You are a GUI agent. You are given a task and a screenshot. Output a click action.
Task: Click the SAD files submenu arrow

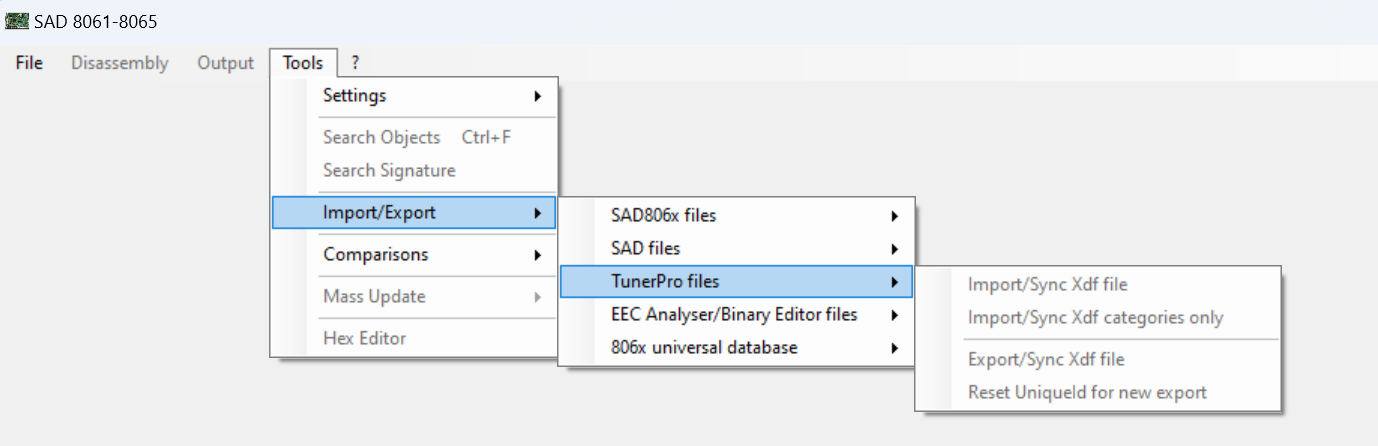pyautogui.click(x=894, y=248)
